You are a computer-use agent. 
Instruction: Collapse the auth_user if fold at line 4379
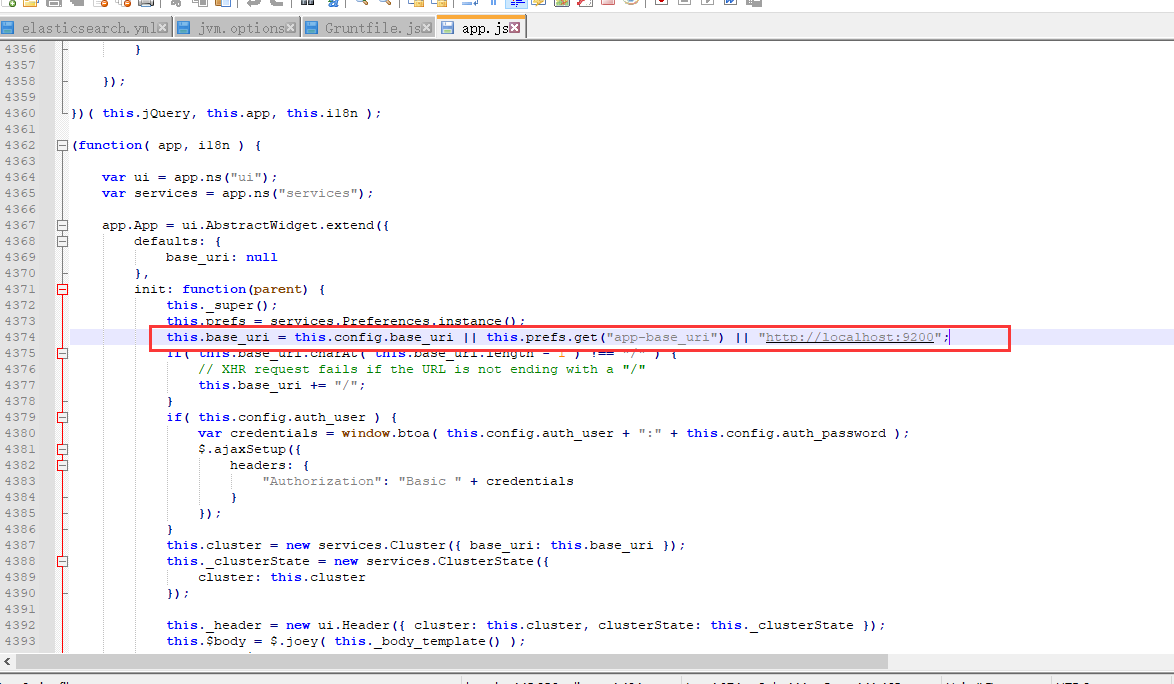tap(63, 418)
